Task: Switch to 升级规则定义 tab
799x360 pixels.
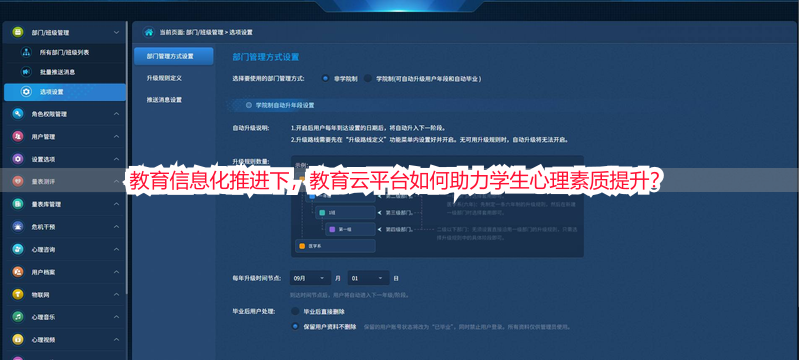Action: (164, 78)
